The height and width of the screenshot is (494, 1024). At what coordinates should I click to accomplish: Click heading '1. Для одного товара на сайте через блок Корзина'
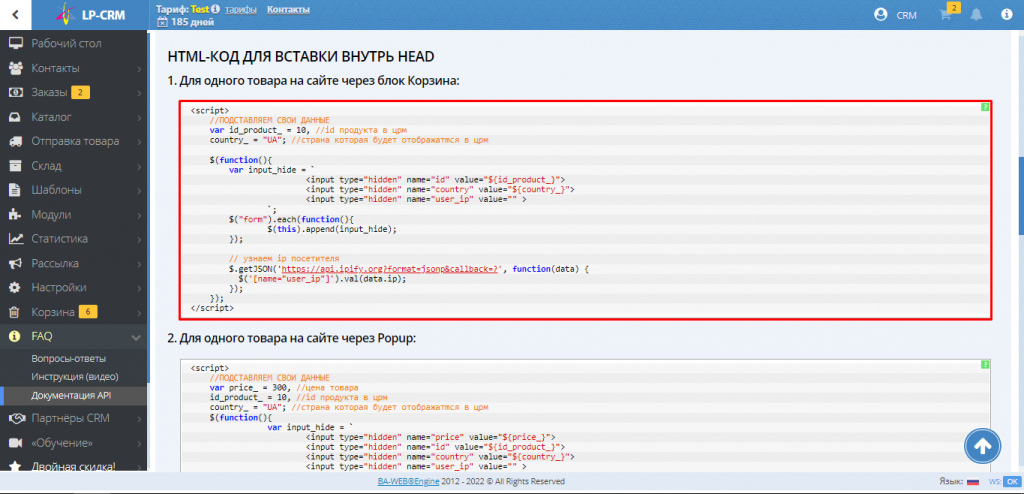(x=314, y=80)
